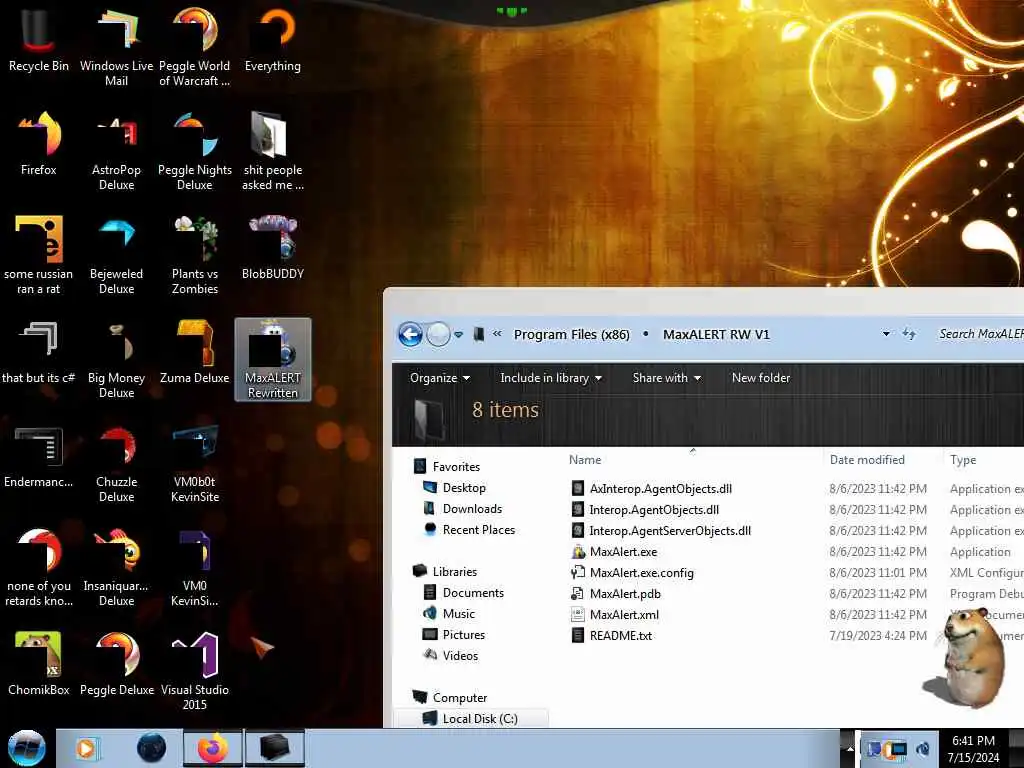
Task: Select Insaniquarium Deluxe desktop icon
Action: tap(116, 567)
